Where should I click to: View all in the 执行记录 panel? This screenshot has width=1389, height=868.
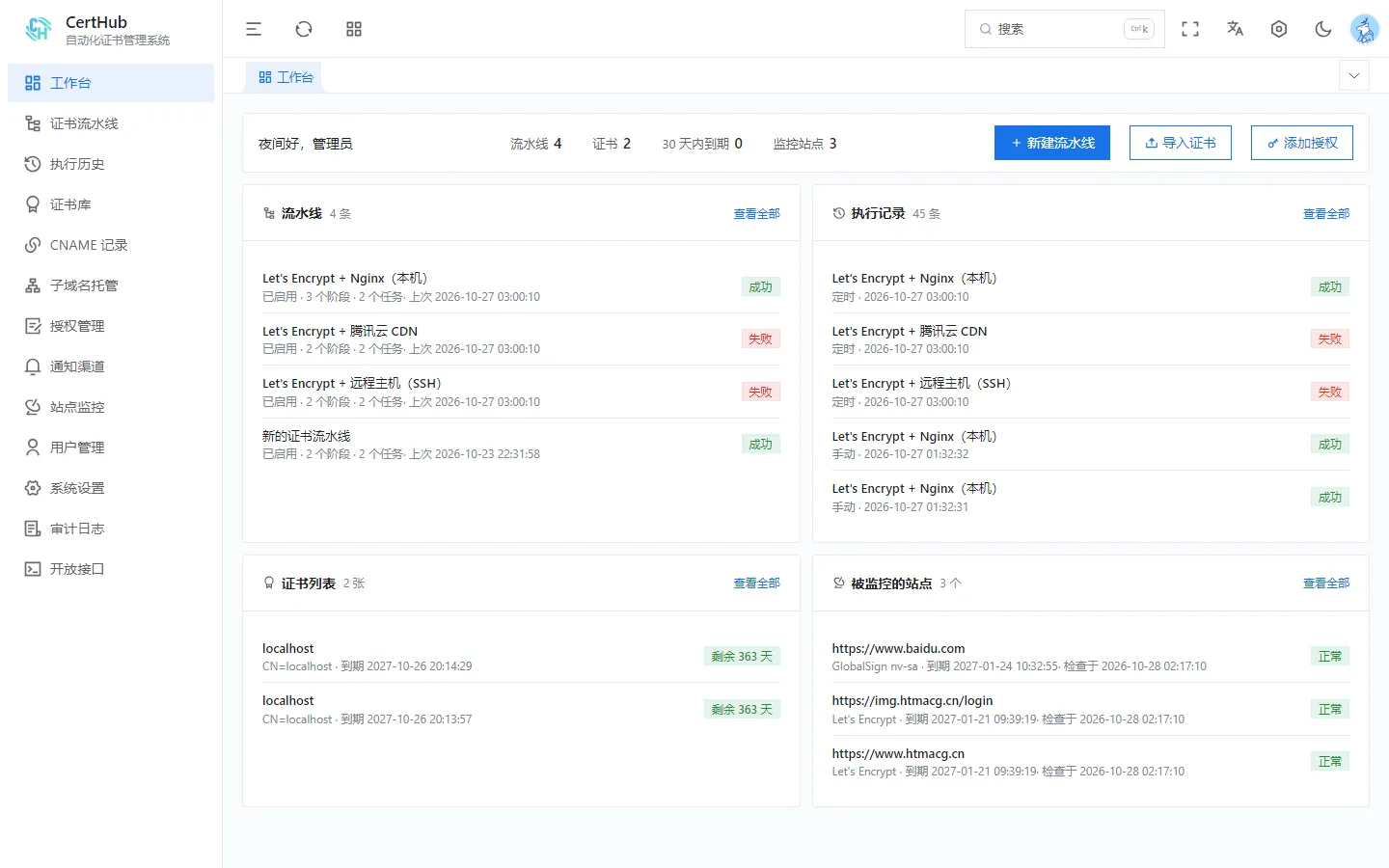[1326, 214]
